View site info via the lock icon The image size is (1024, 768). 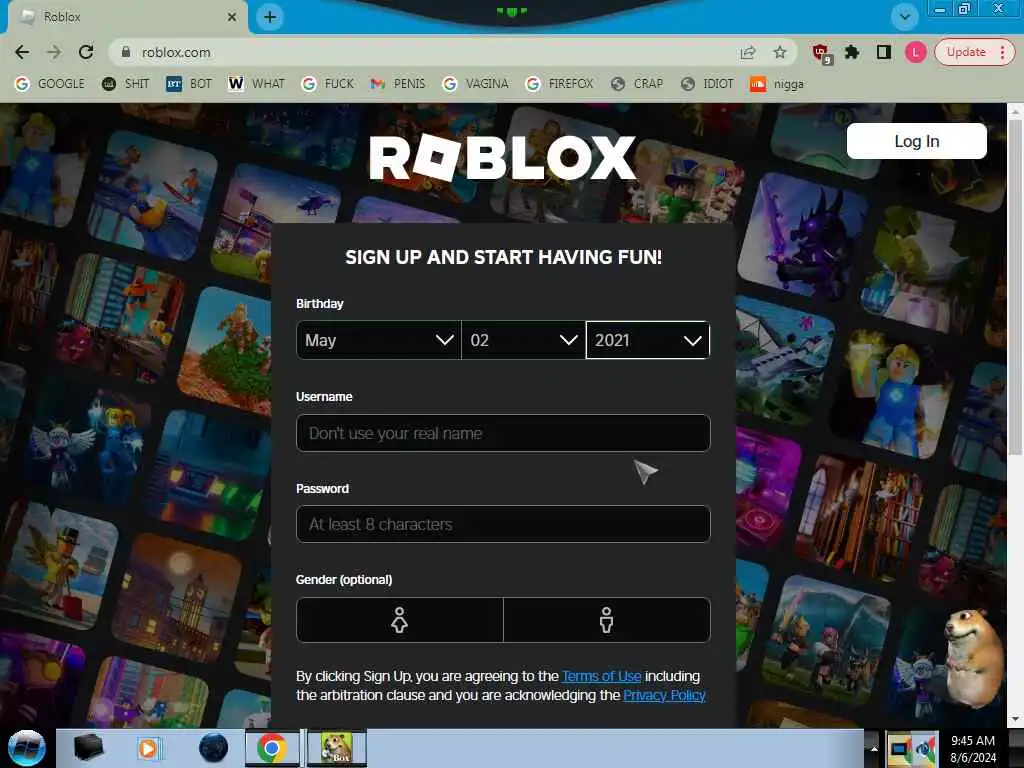tap(126, 52)
